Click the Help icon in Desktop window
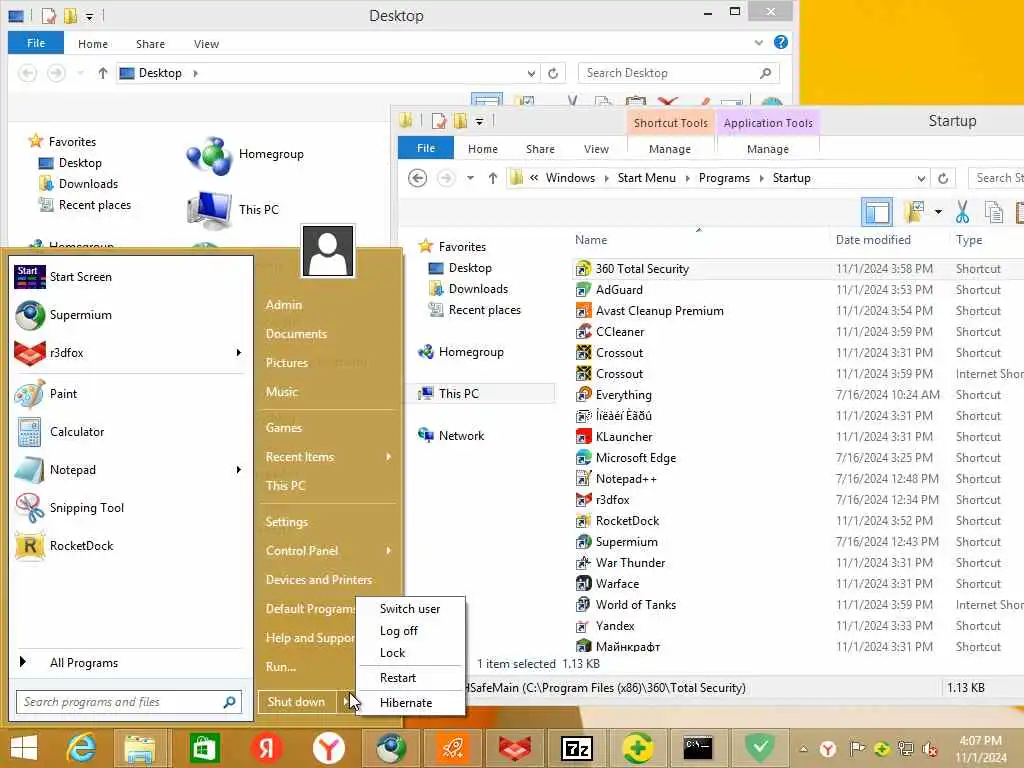Image resolution: width=1024 pixels, height=768 pixels. point(780,42)
